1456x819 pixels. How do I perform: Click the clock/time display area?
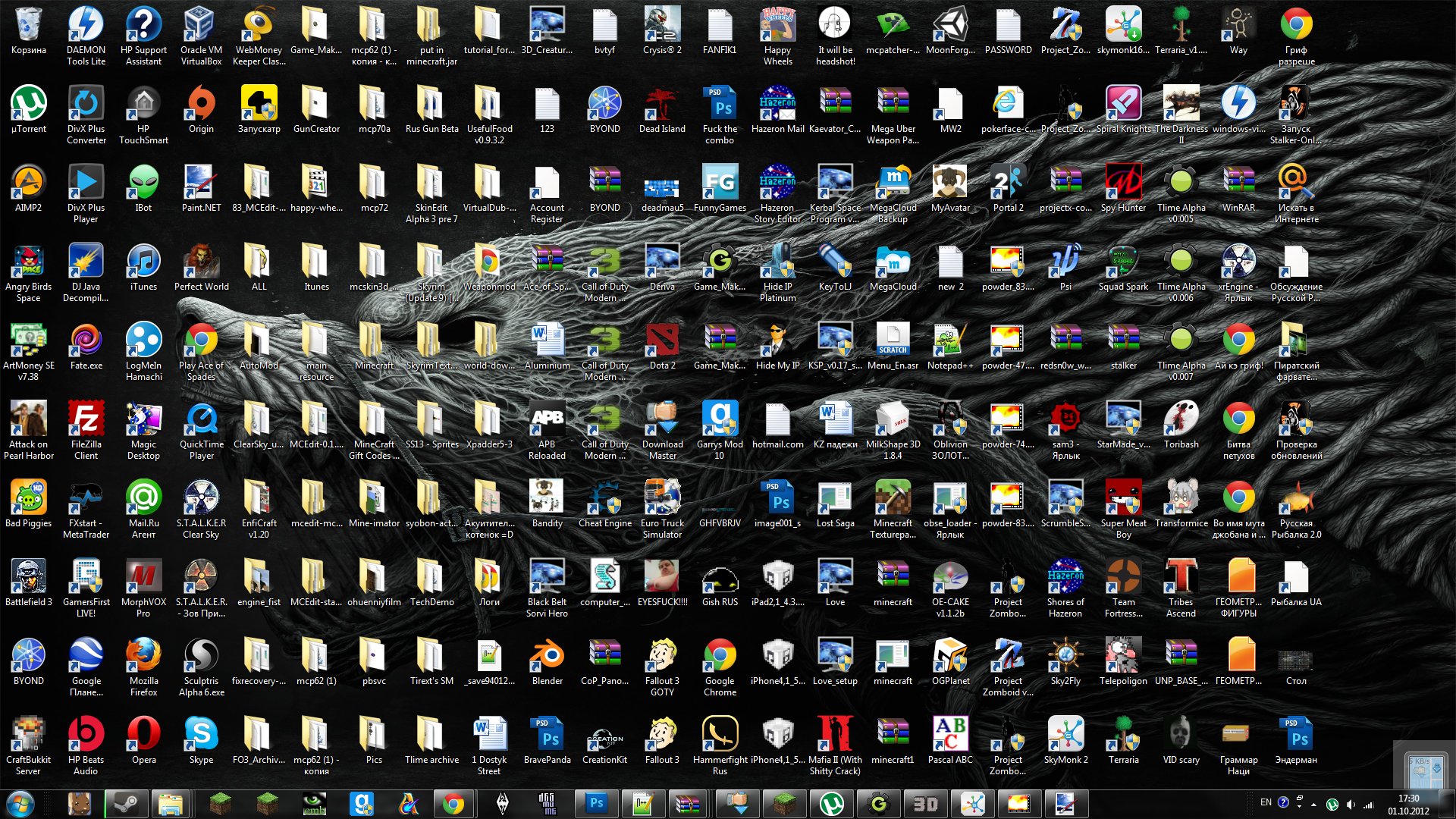[1411, 805]
